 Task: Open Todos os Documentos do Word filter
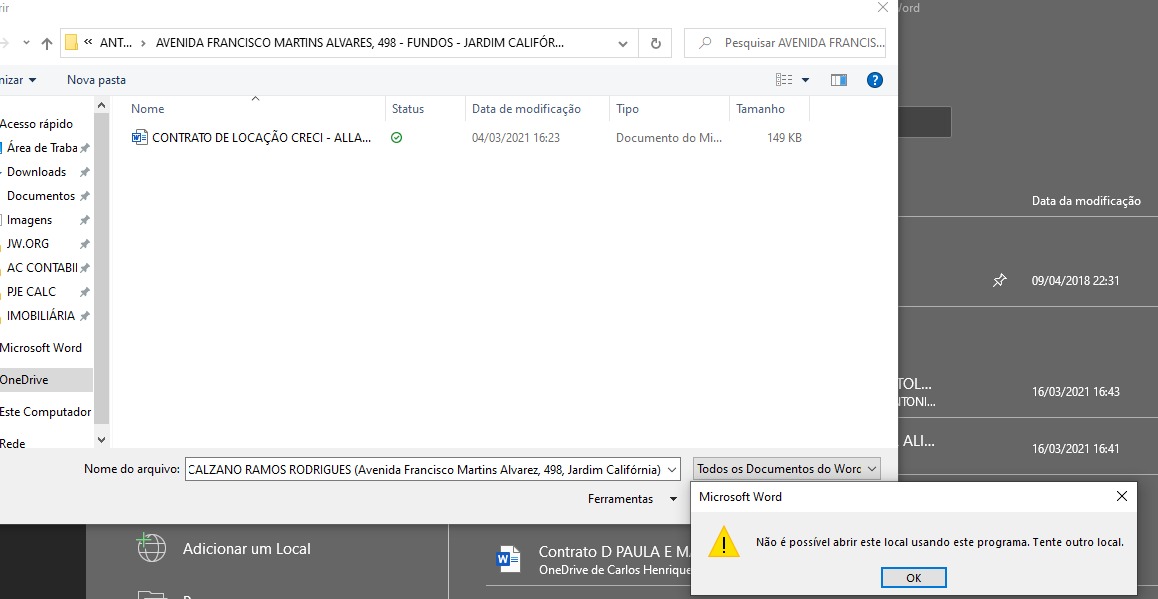pyautogui.click(x=787, y=469)
